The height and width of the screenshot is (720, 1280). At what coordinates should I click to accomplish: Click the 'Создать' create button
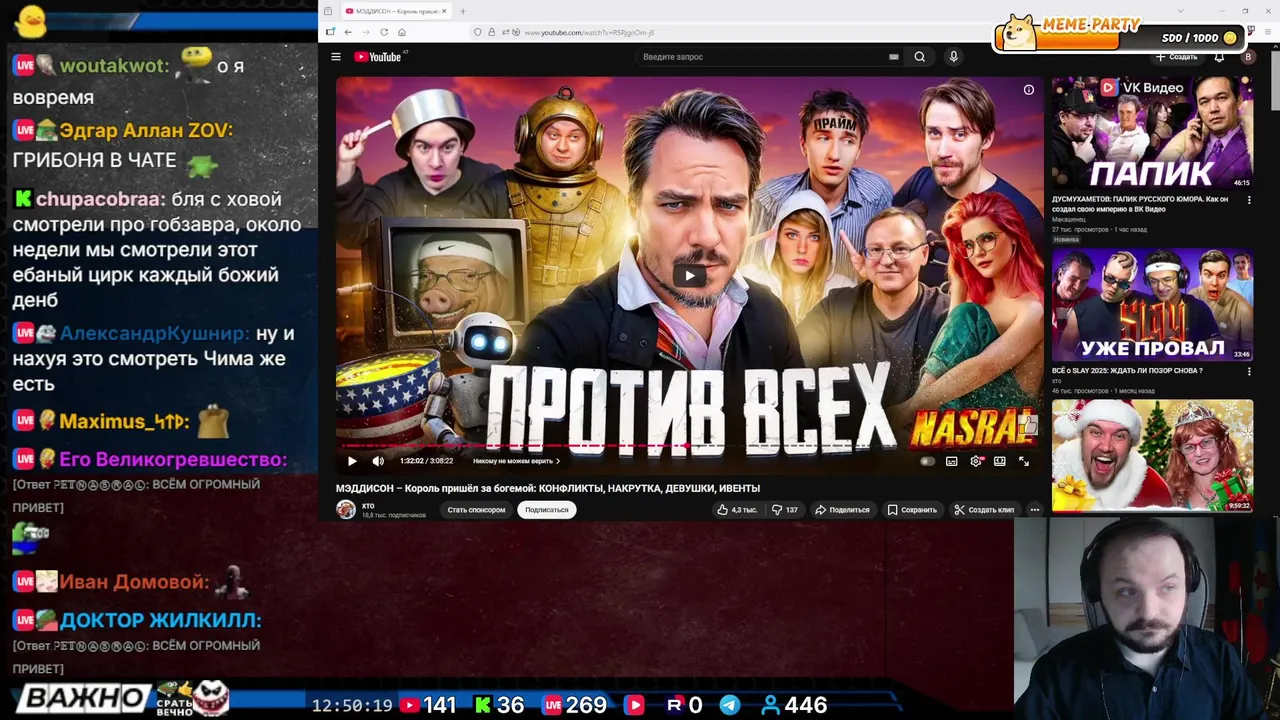click(x=1176, y=57)
